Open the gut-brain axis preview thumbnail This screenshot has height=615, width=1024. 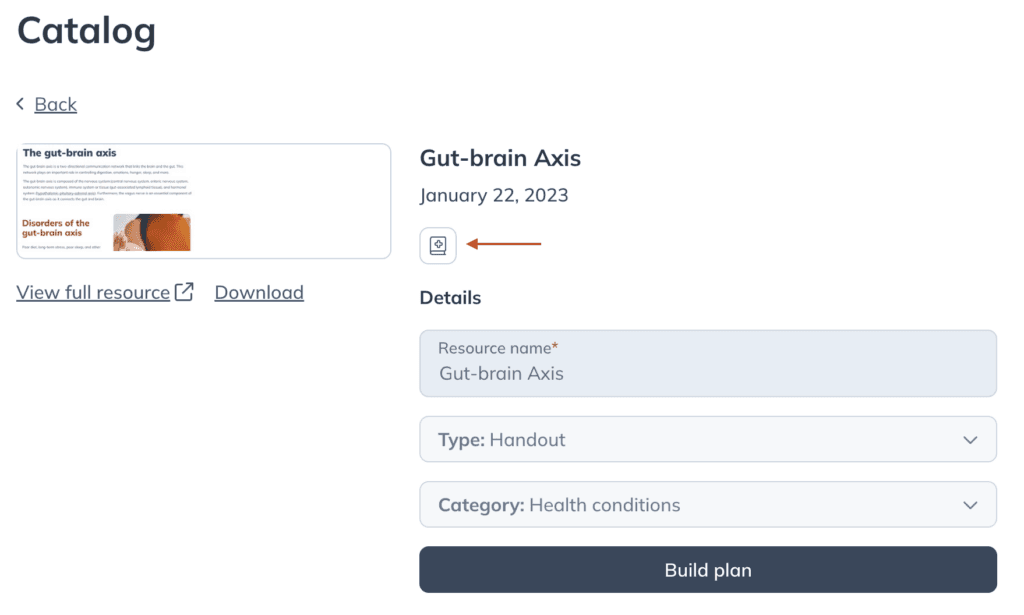click(x=204, y=201)
